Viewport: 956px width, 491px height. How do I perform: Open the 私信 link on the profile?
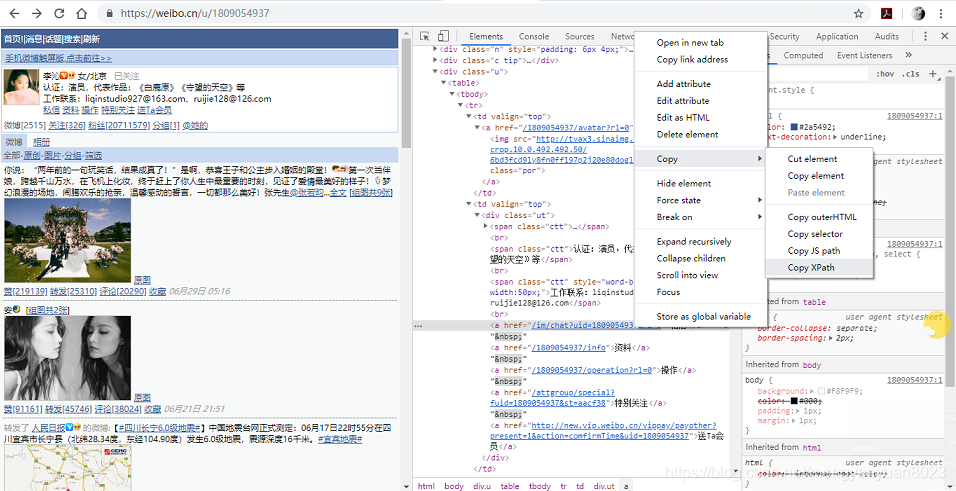coord(52,110)
